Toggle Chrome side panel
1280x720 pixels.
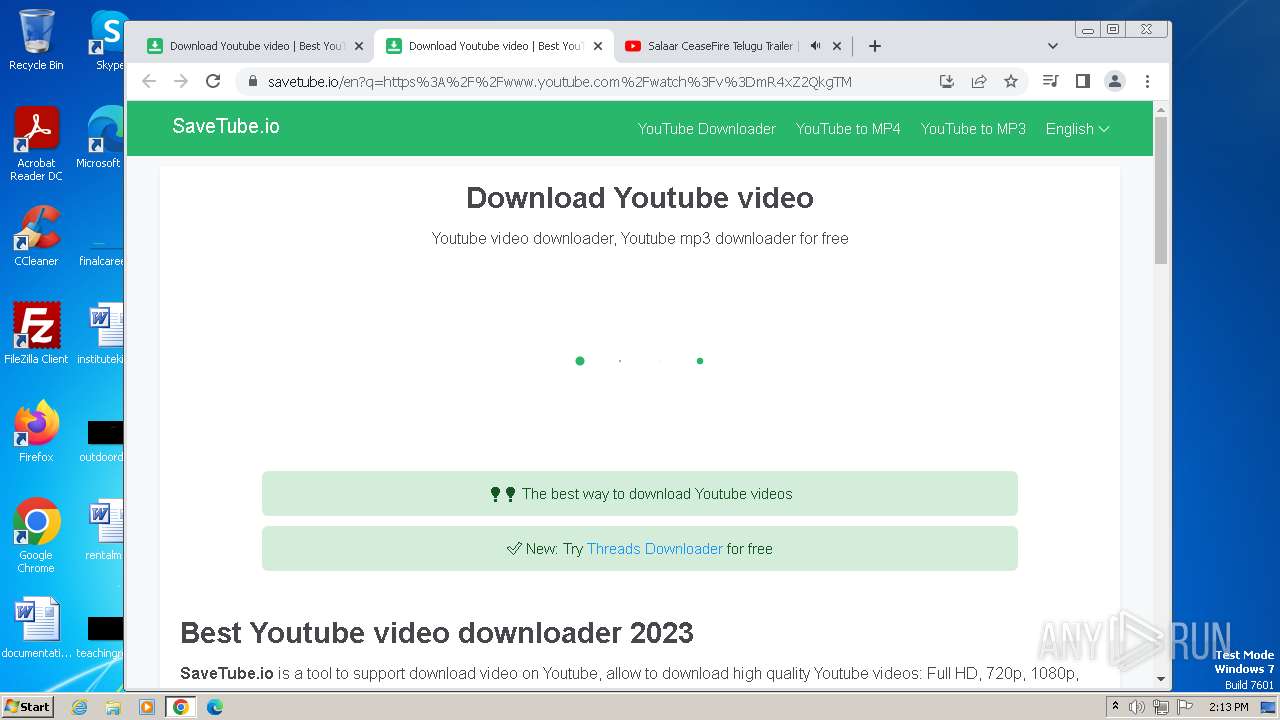(x=1082, y=81)
